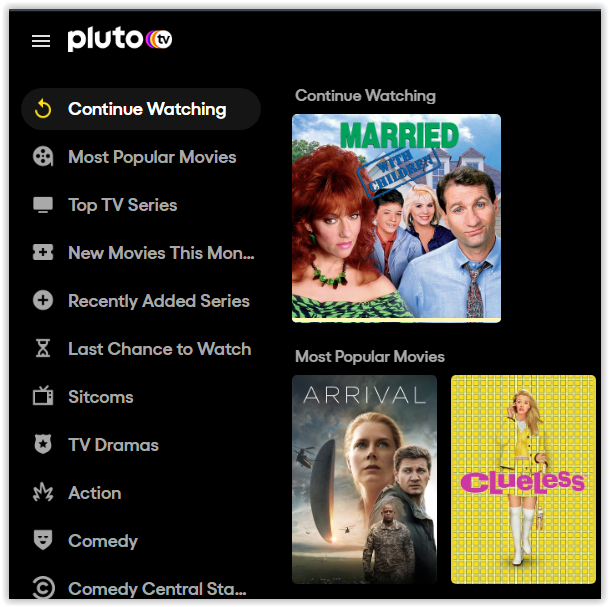The image size is (609, 607).
Task: Click the hourglass icon for Last Chance to Watch
Action: 43,348
